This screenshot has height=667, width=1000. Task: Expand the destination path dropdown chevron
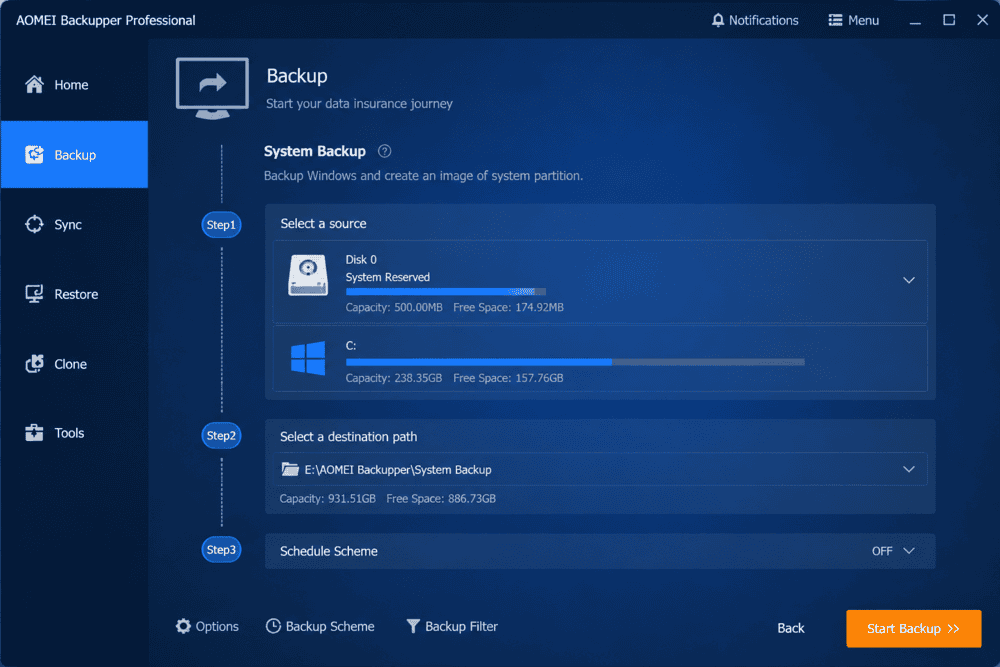click(909, 469)
